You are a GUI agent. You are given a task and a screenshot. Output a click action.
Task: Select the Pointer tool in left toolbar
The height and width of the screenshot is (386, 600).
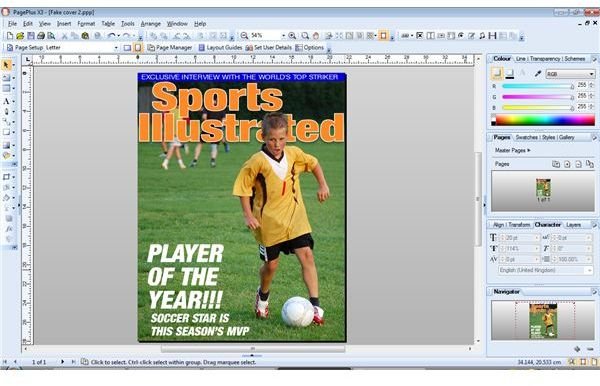[x=6, y=65]
